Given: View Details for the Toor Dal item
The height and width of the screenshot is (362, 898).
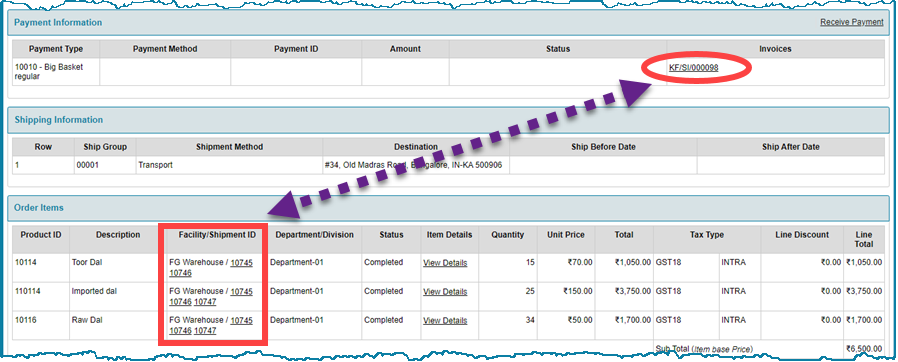Looking at the screenshot, I should (x=445, y=263).
